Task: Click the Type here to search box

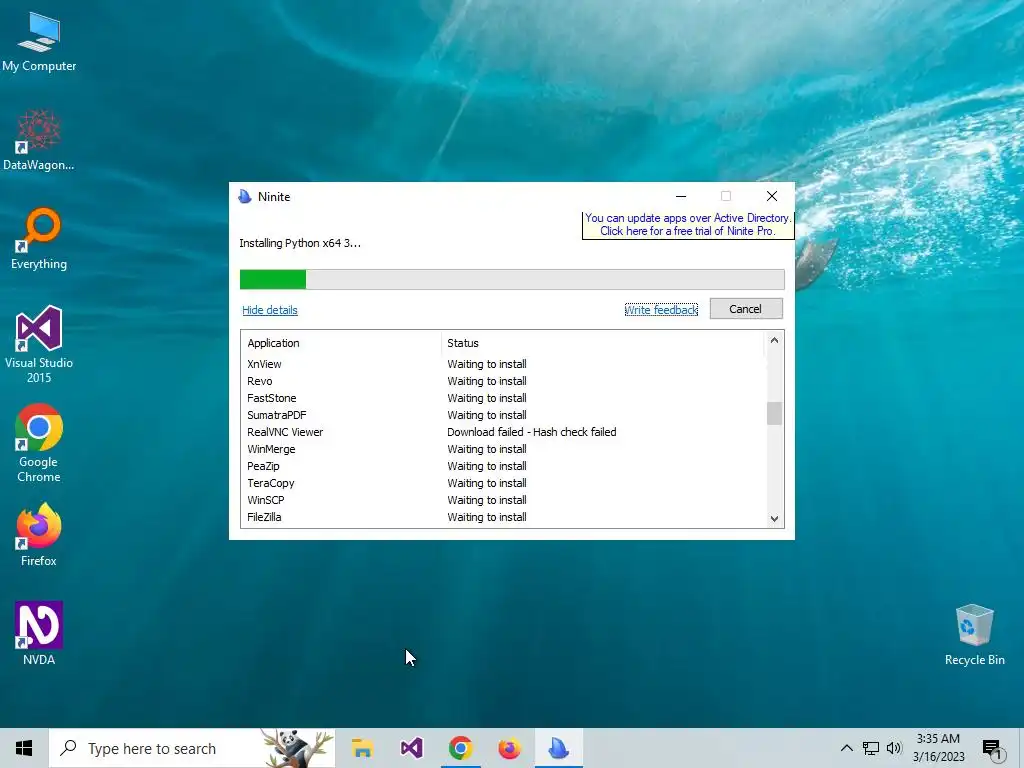Action: tap(193, 748)
